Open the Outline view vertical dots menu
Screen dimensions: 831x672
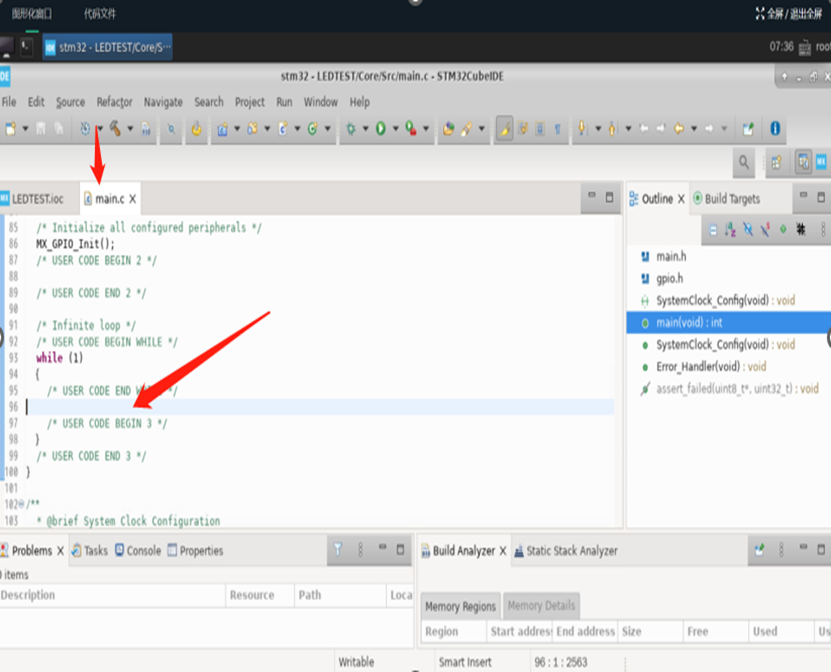(823, 229)
